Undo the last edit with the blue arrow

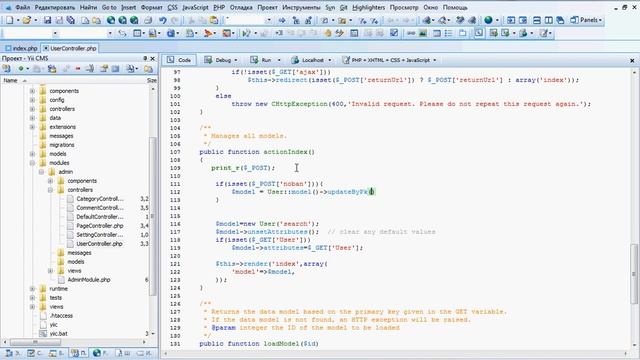tap(162, 20)
